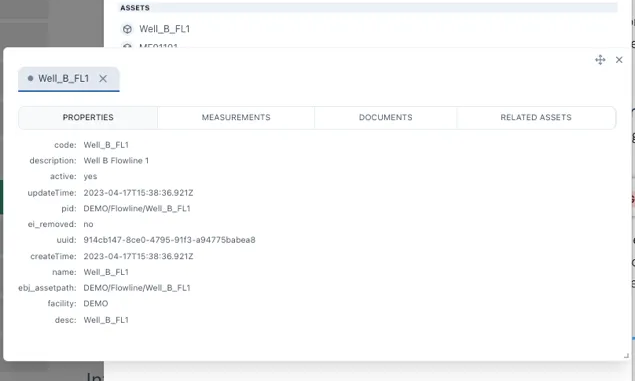The width and height of the screenshot is (635, 381).
Task: Click the createTime value
Action: [x=139, y=256]
